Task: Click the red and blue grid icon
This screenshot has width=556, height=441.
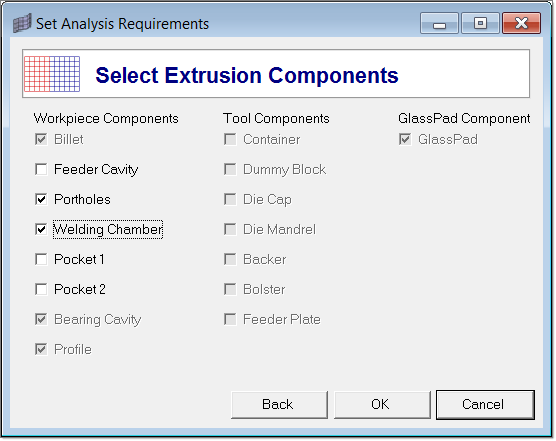Action: click(x=52, y=74)
